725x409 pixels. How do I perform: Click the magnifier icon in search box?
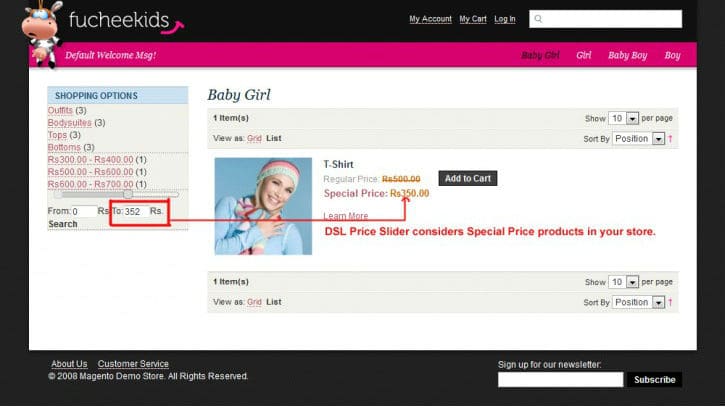click(538, 19)
